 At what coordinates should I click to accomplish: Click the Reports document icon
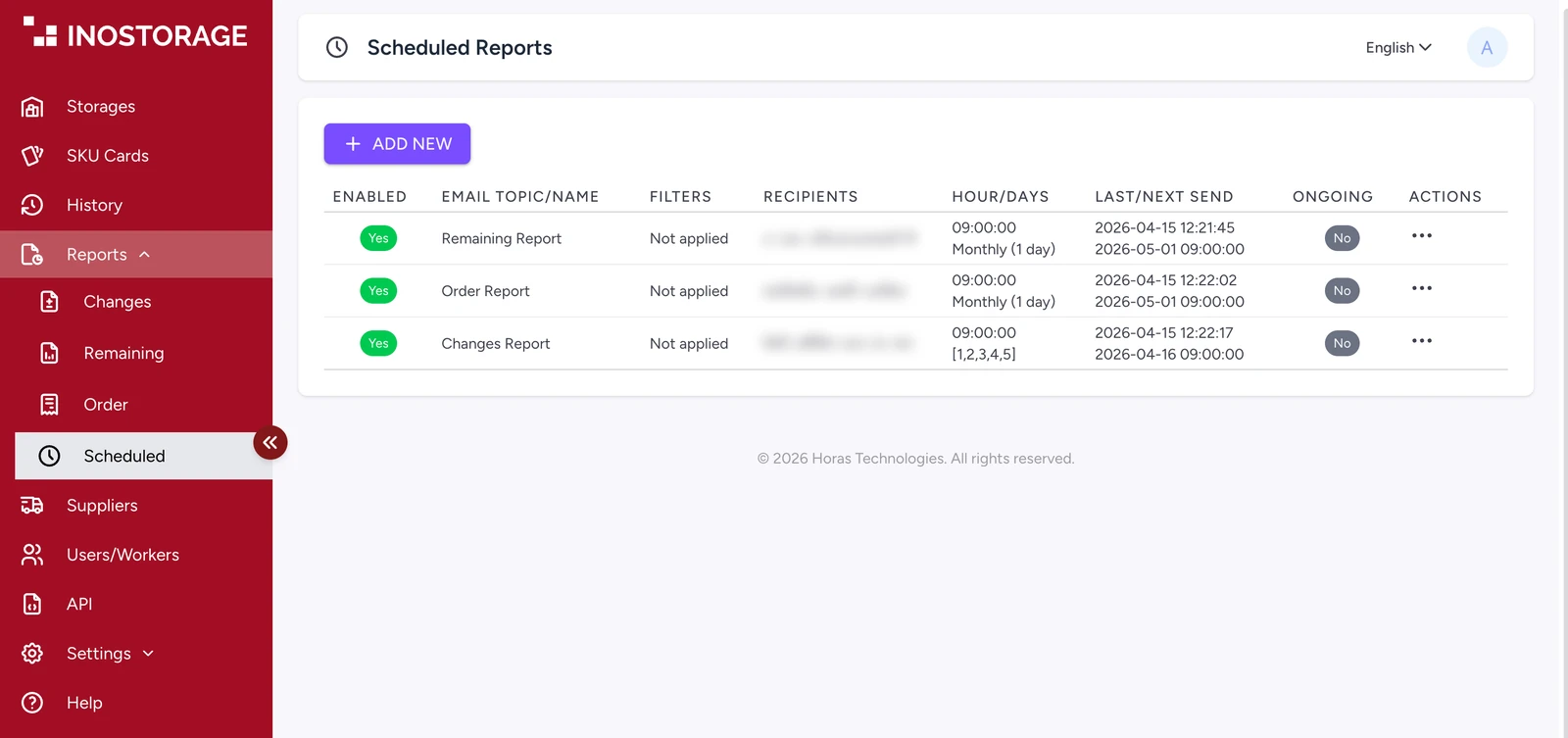(x=32, y=255)
